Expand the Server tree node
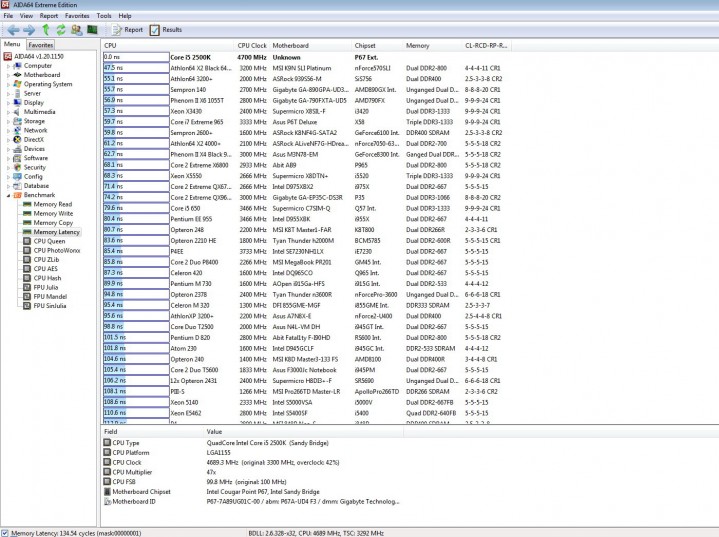This screenshot has width=719, height=537. [8, 94]
